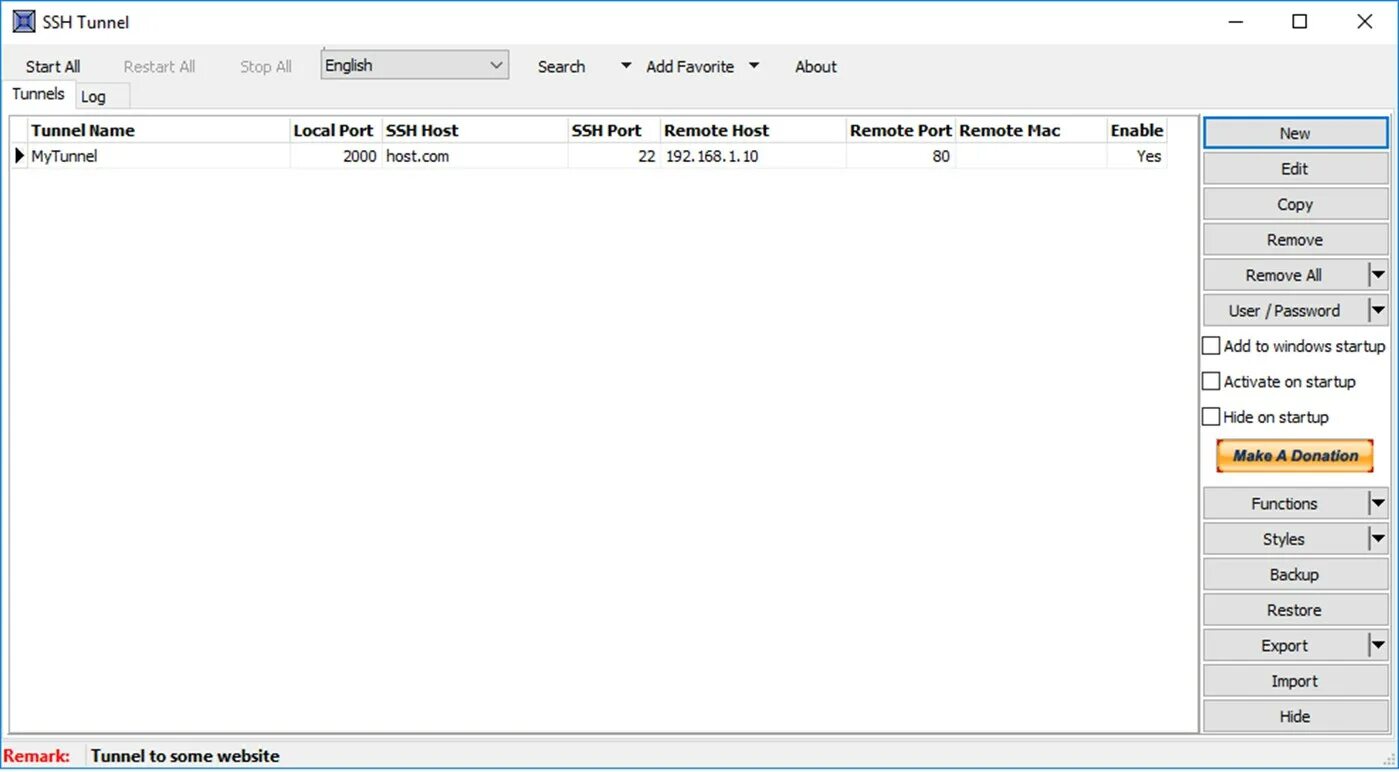1399x772 pixels.
Task: Open the User / Password dropdown arrow
Action: coord(1378,310)
